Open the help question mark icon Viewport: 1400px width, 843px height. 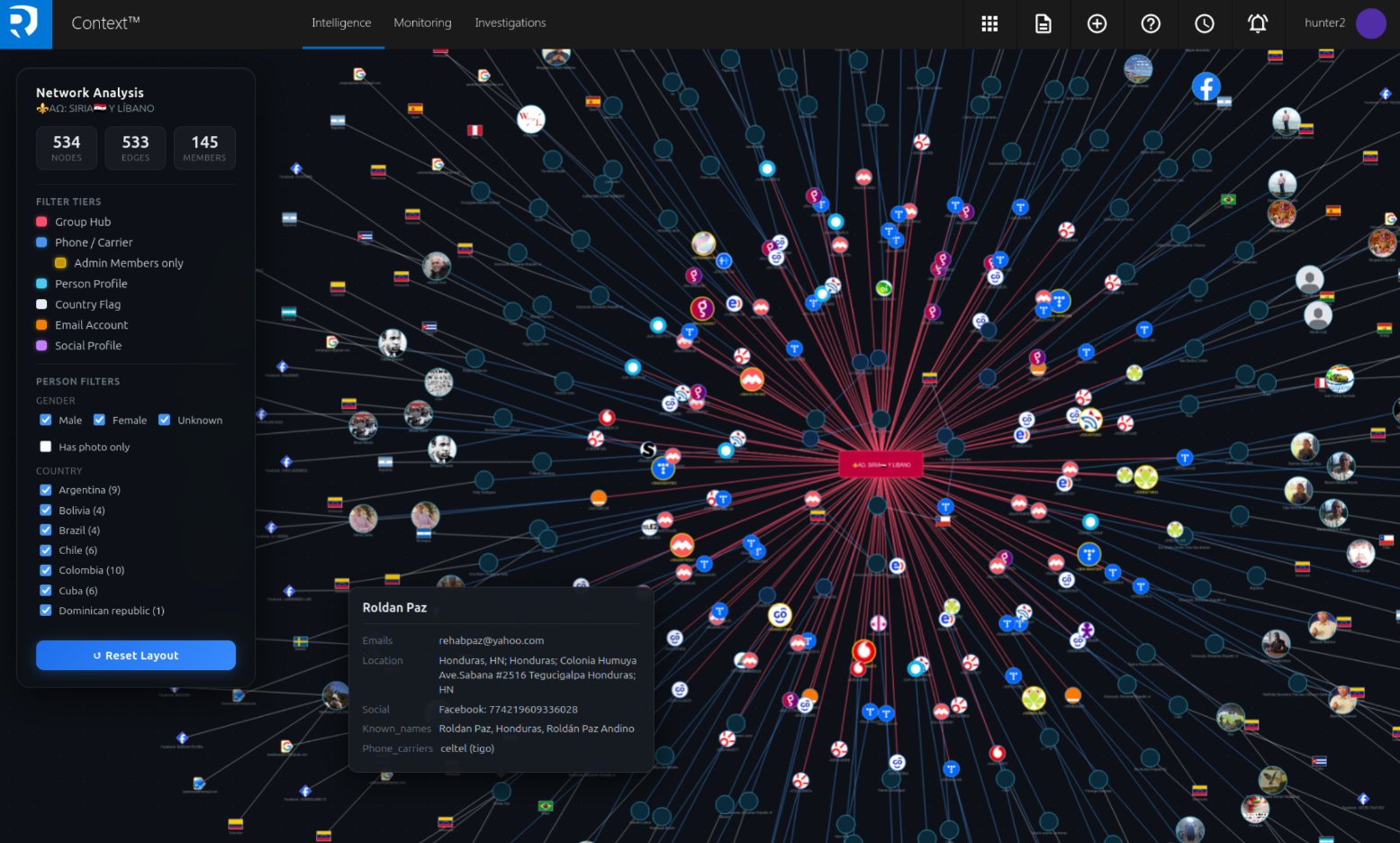tap(1151, 23)
